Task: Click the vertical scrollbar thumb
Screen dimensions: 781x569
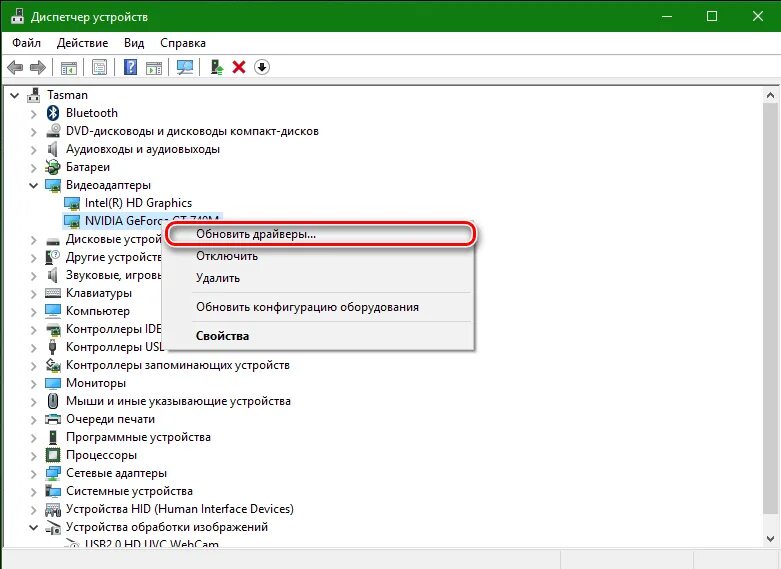Action: (x=770, y=308)
